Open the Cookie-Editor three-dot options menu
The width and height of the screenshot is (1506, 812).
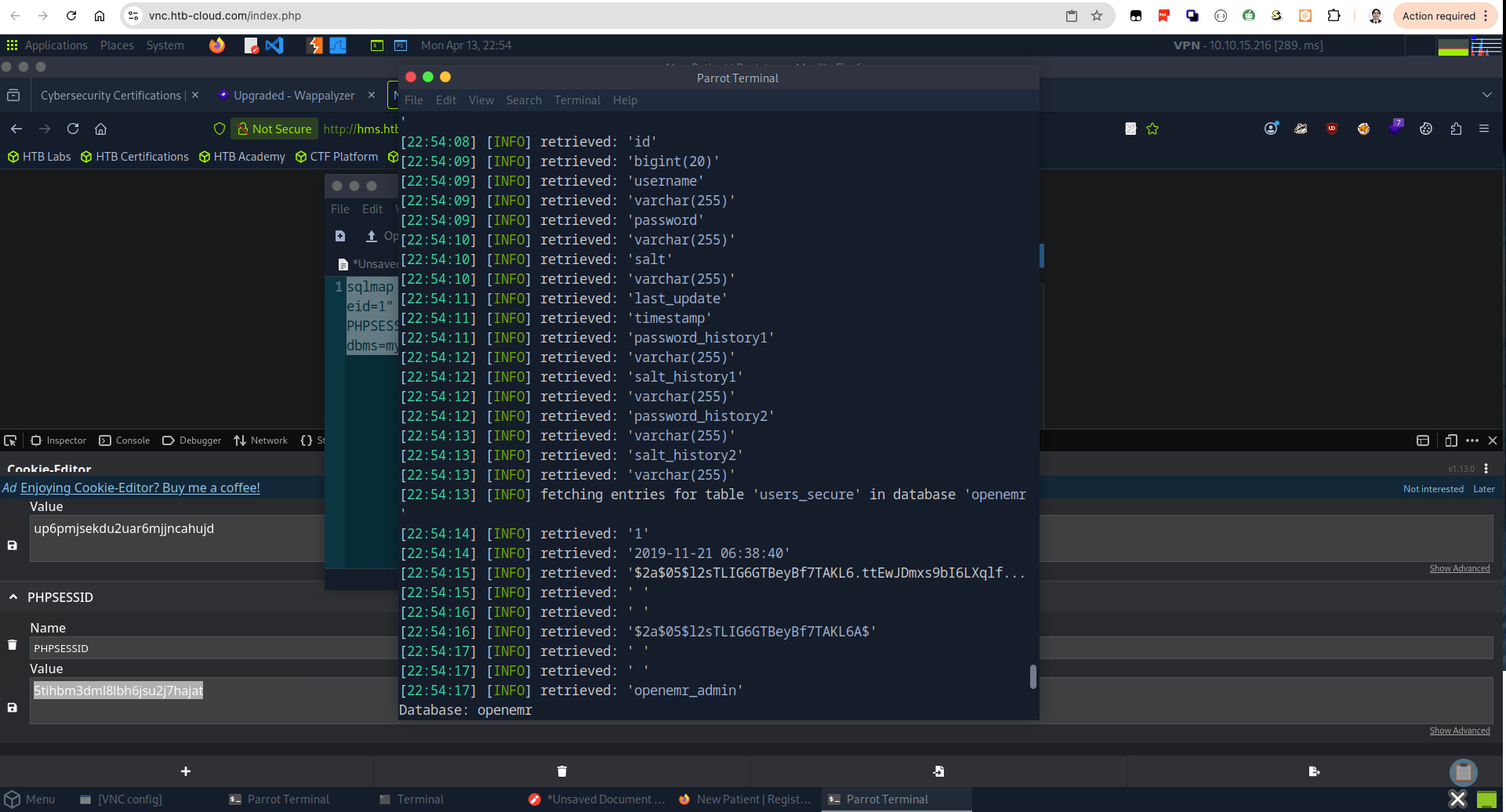(x=1486, y=469)
